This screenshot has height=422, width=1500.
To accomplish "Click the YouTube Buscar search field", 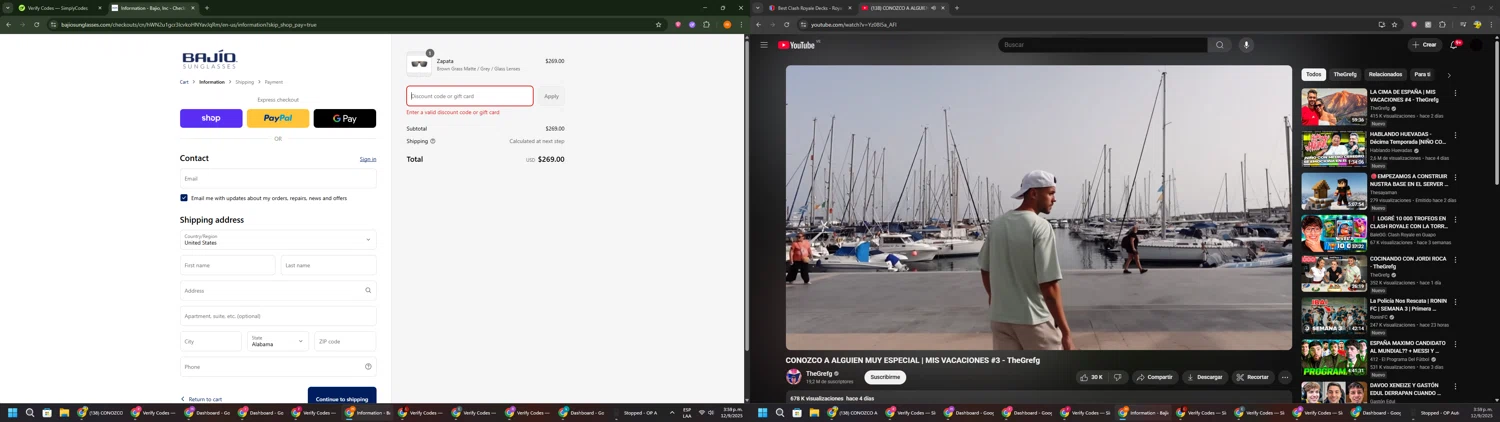I will pos(1103,45).
